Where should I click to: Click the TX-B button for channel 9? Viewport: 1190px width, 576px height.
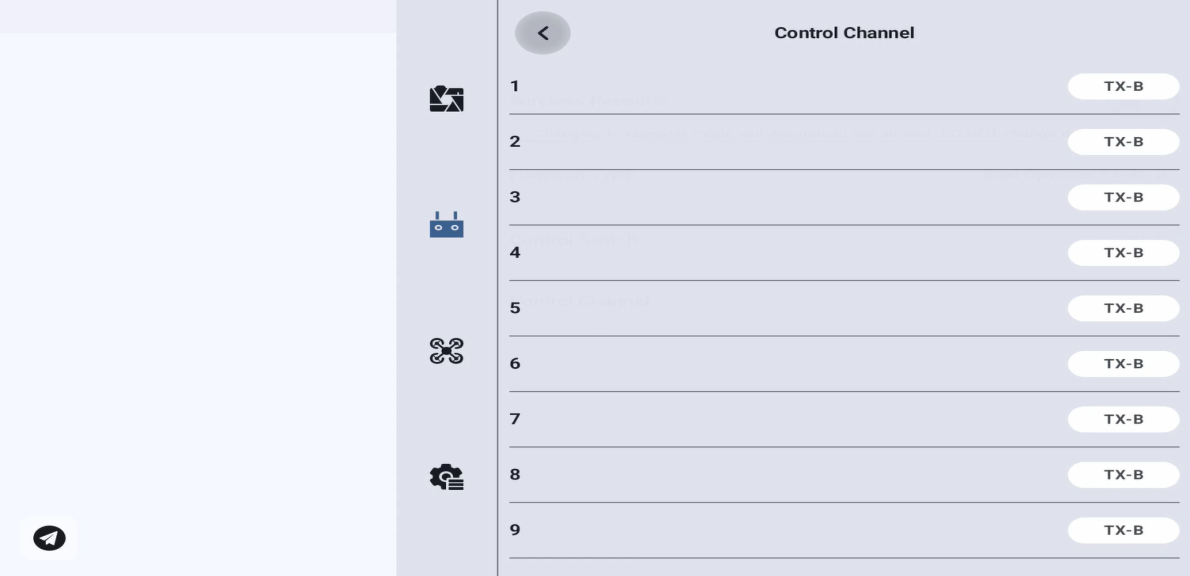pos(1123,530)
